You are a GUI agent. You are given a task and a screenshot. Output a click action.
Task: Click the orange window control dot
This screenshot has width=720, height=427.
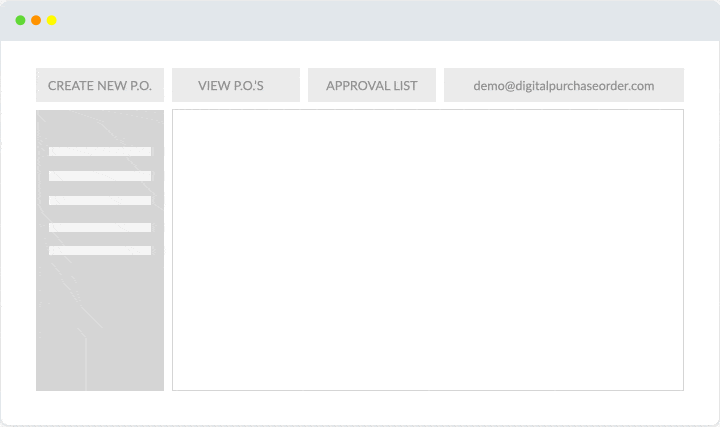[36, 20]
